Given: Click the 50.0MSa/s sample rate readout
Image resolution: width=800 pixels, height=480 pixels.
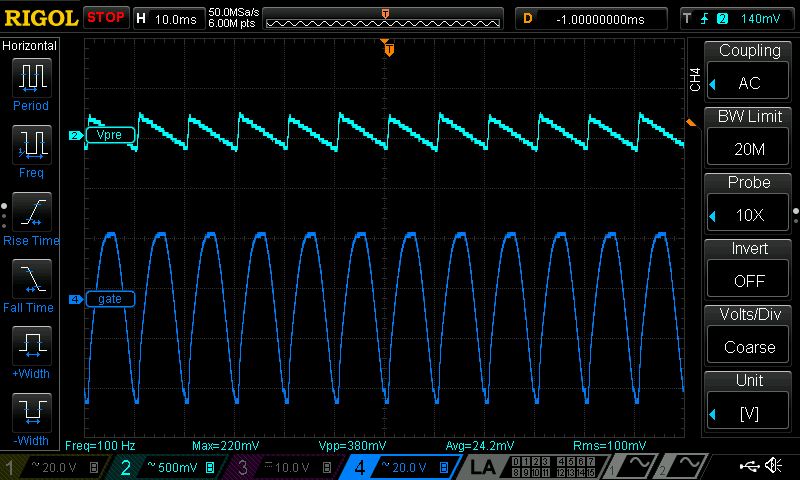Looking at the screenshot, I should click(x=234, y=12).
